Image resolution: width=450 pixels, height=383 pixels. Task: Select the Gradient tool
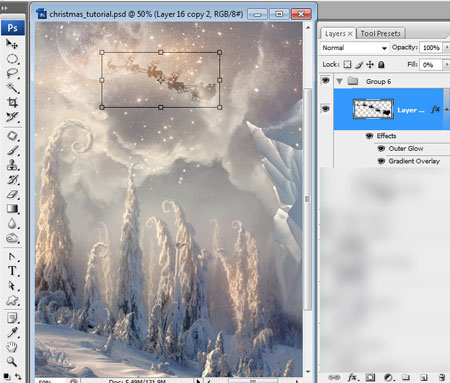(12, 209)
